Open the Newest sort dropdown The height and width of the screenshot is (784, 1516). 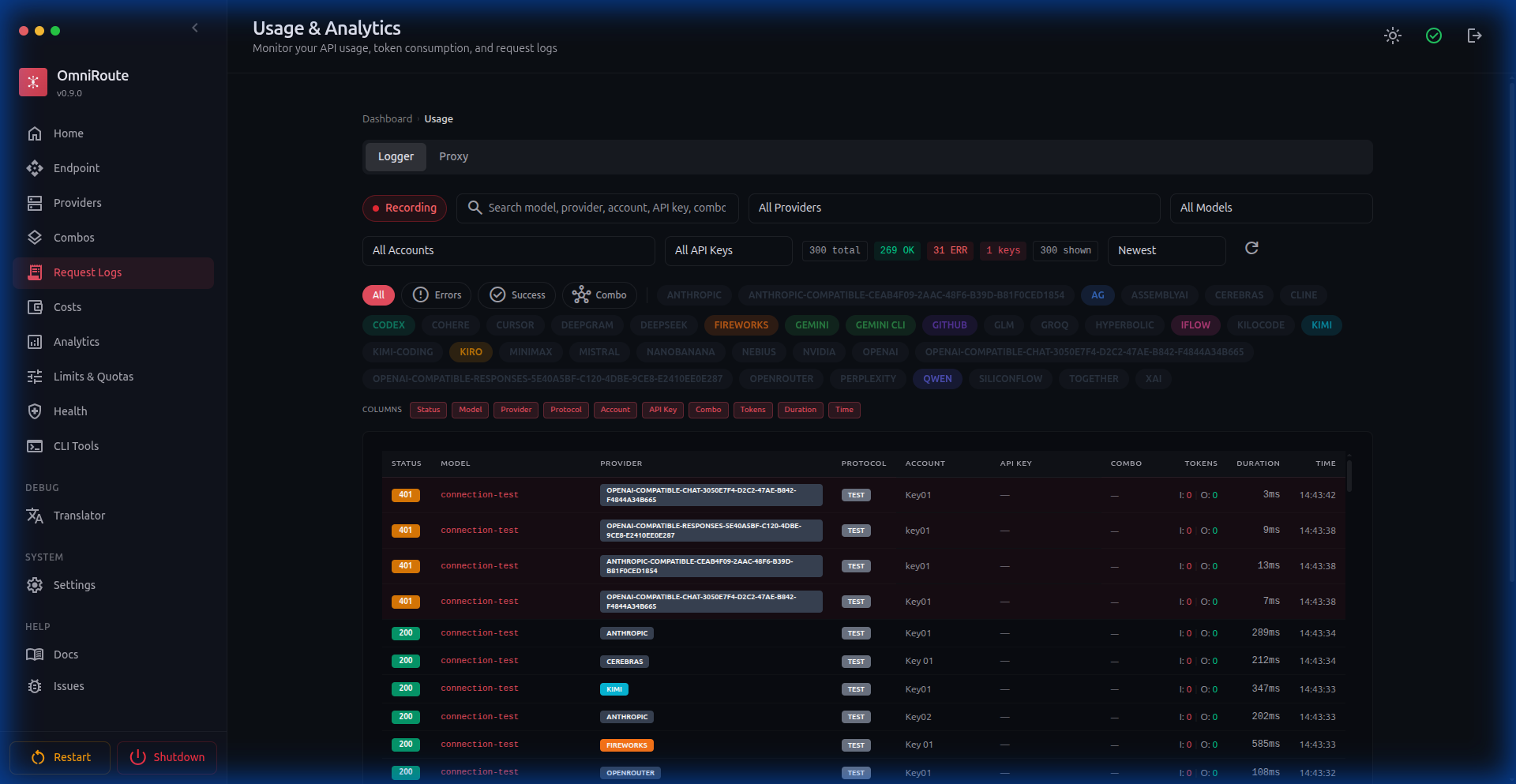(x=1166, y=250)
